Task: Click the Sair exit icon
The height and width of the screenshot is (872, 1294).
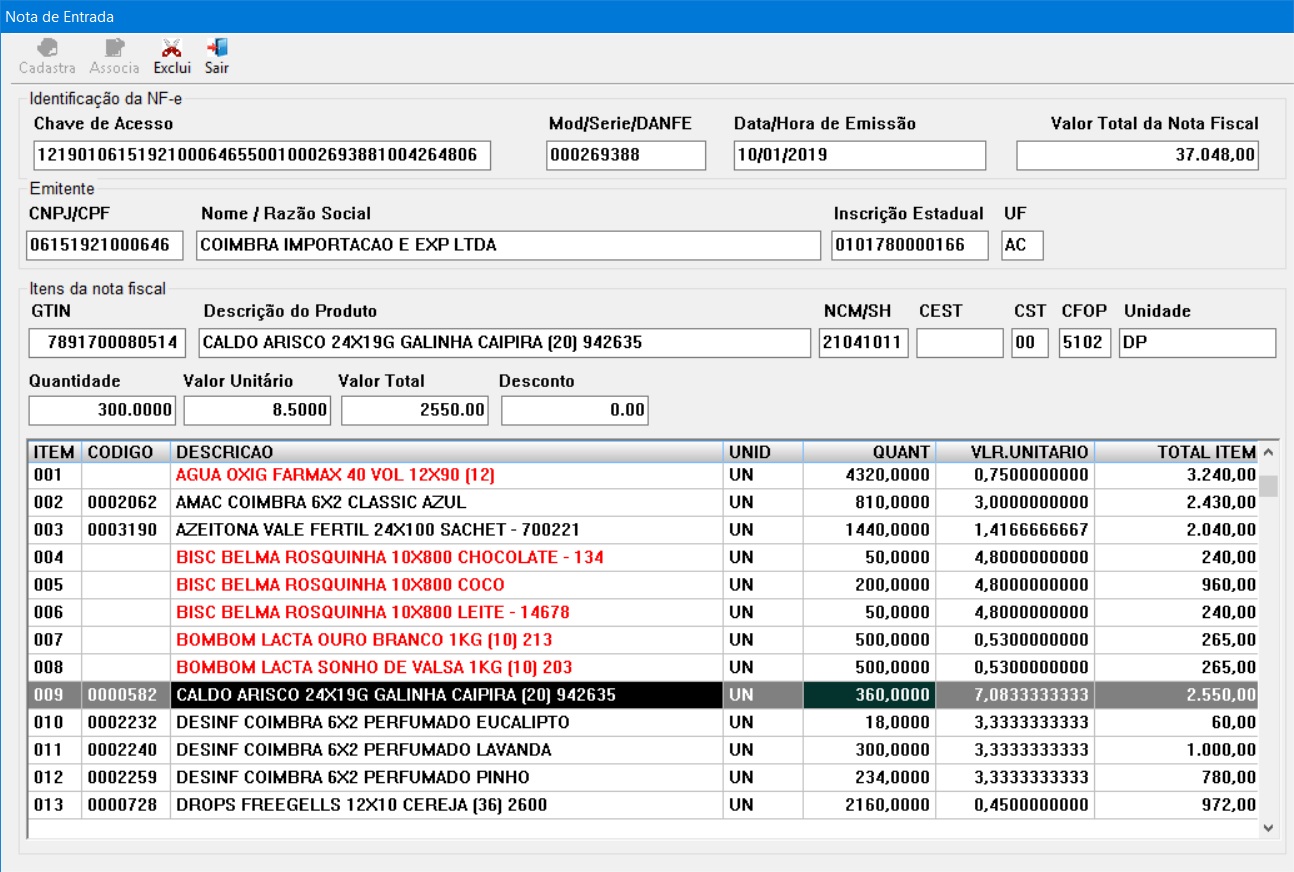Action: pos(217,48)
